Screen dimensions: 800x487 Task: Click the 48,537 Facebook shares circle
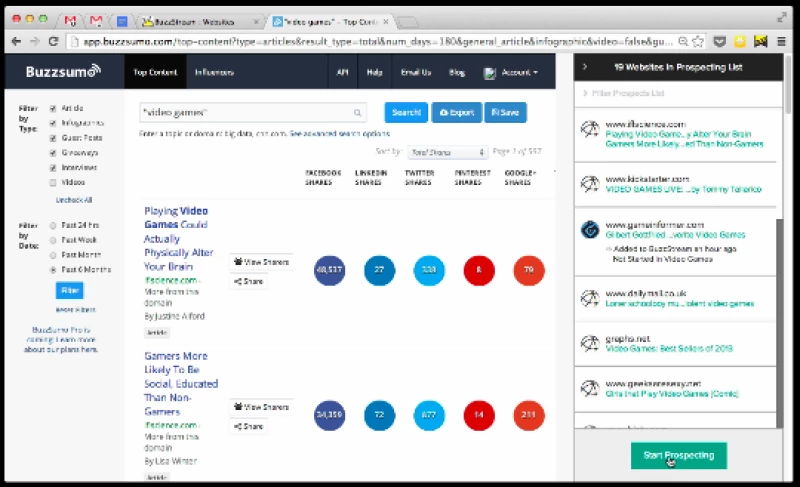[329, 271]
